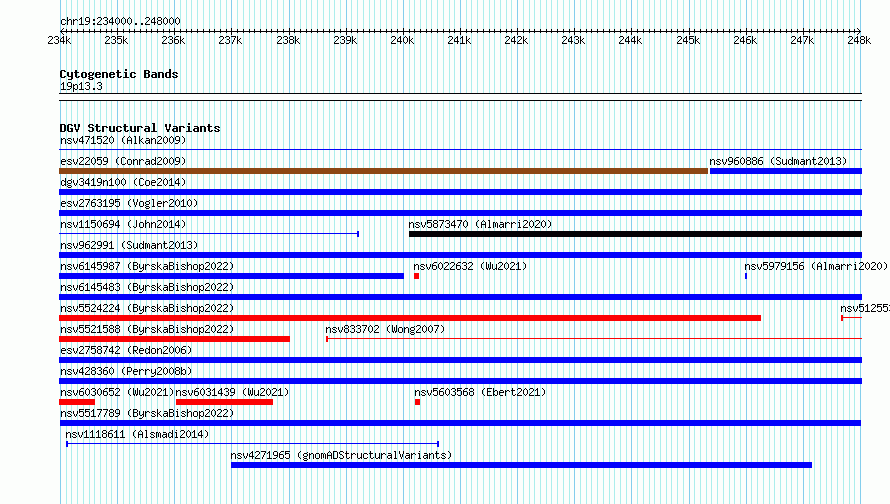Click the red nsv6030652 variant bar
The height and width of the screenshot is (504, 890).
77,402
